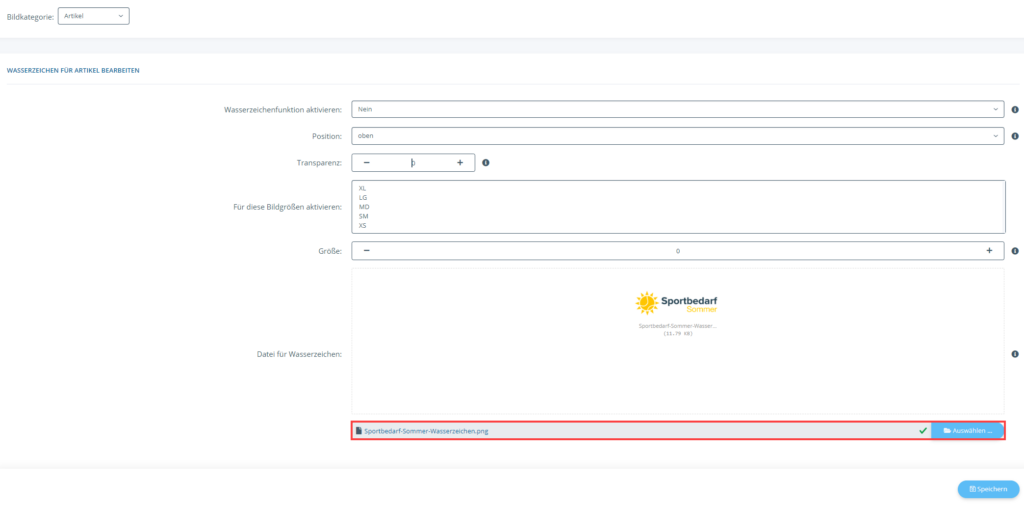Click file icon before Sportbedarf-Sommer-Wasserzeichen.png
This screenshot has height=506, width=1024.
point(359,431)
